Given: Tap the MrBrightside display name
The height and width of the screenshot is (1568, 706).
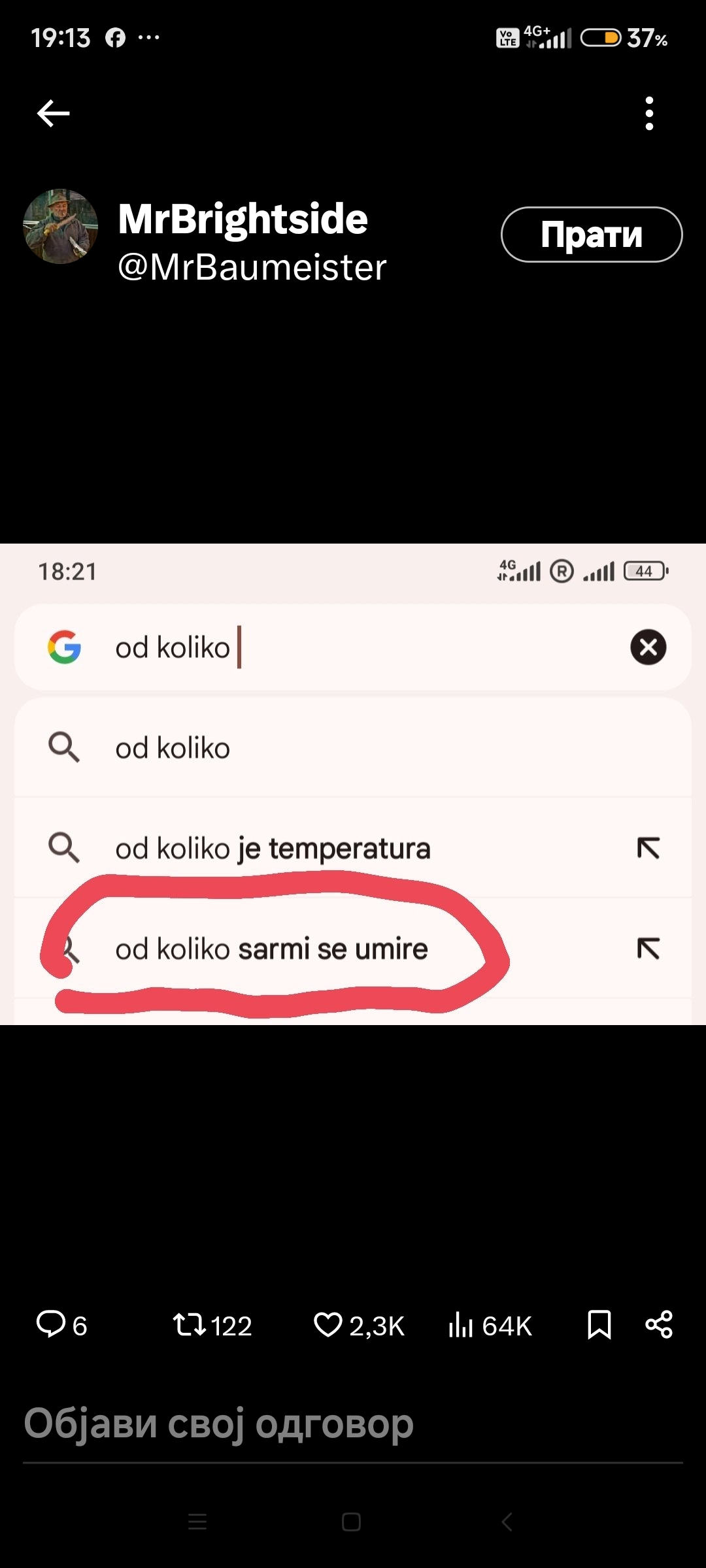Looking at the screenshot, I should pos(243,218).
